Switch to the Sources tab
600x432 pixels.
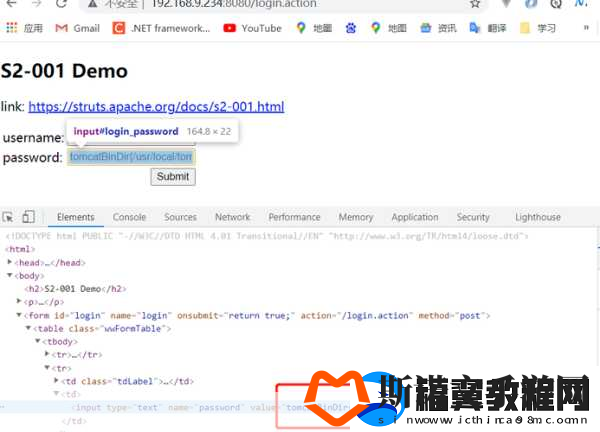pyautogui.click(x=180, y=217)
